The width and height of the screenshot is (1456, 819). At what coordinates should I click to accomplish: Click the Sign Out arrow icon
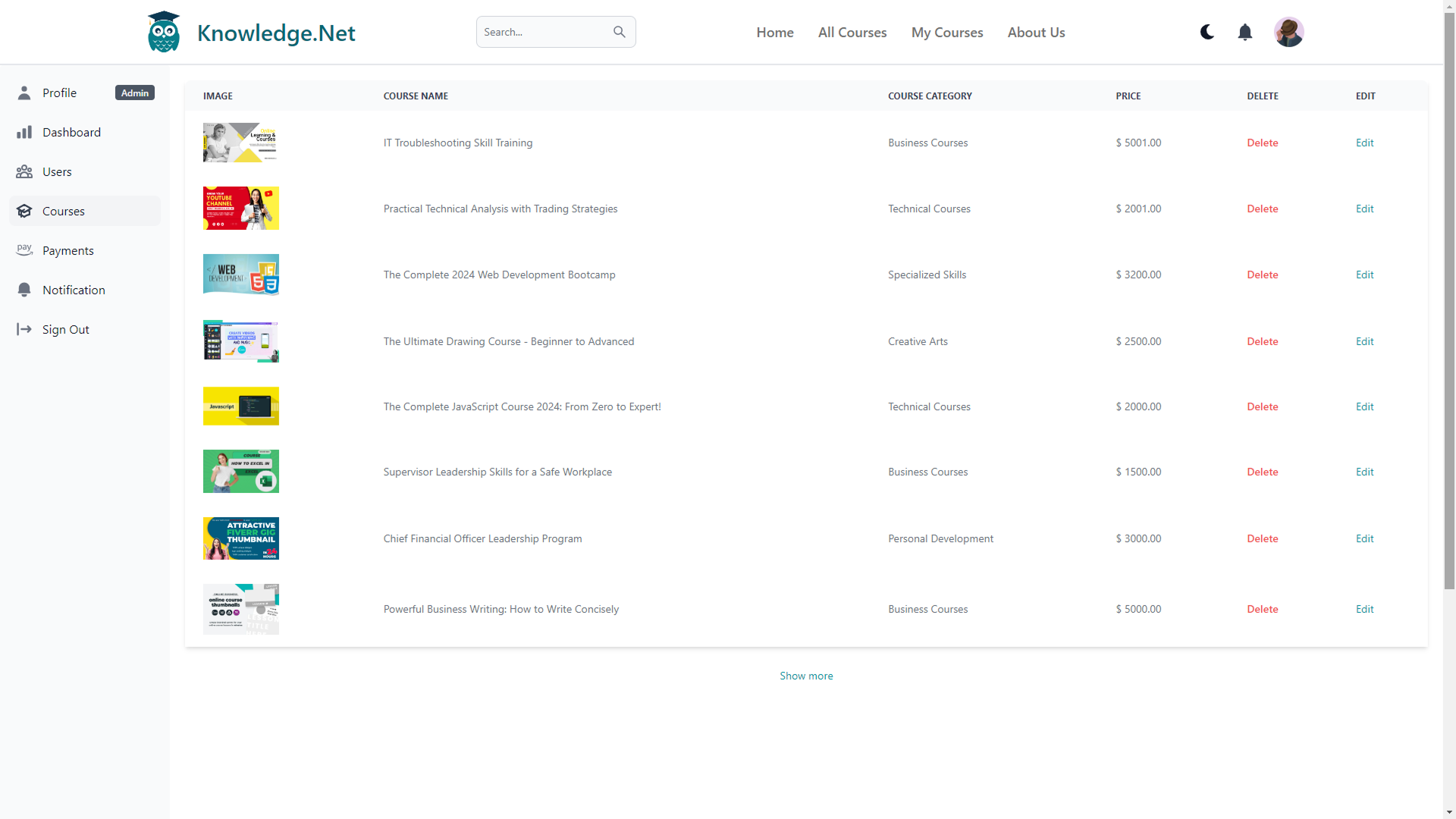click(x=24, y=329)
